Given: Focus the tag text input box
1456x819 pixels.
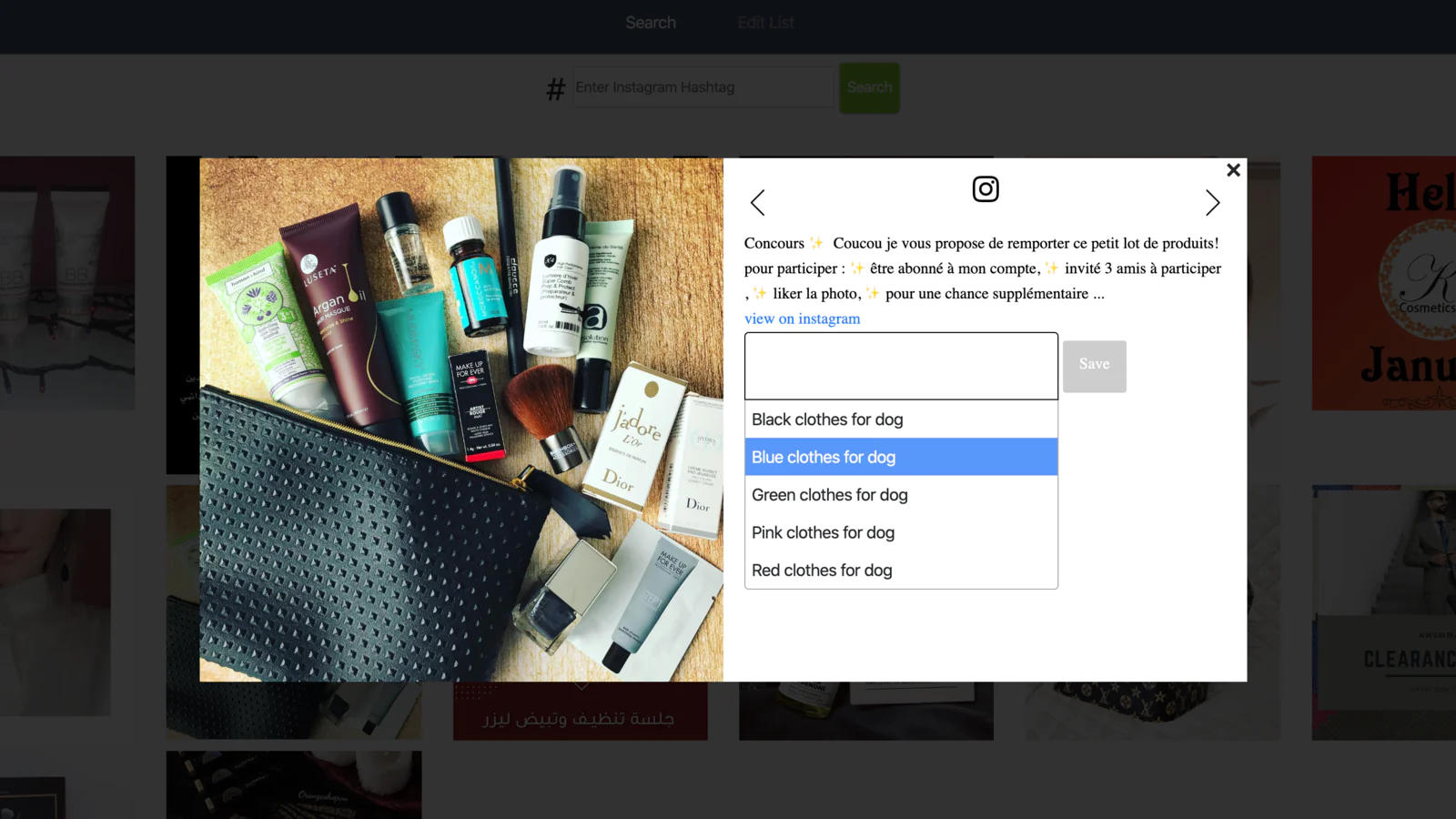Looking at the screenshot, I should 901,366.
